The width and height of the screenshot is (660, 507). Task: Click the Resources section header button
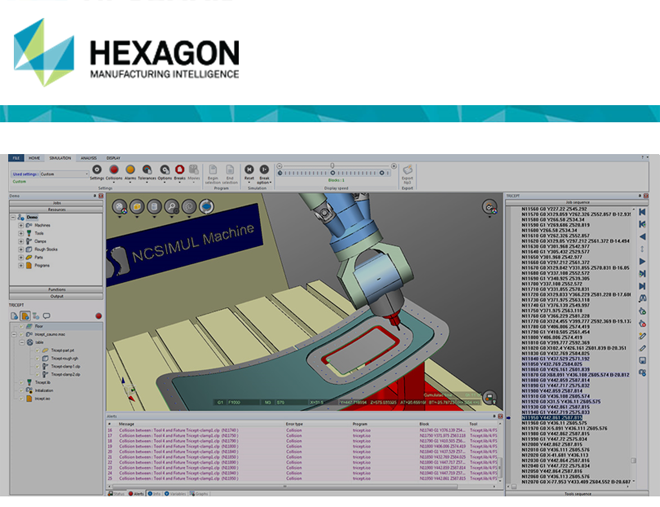point(56,209)
